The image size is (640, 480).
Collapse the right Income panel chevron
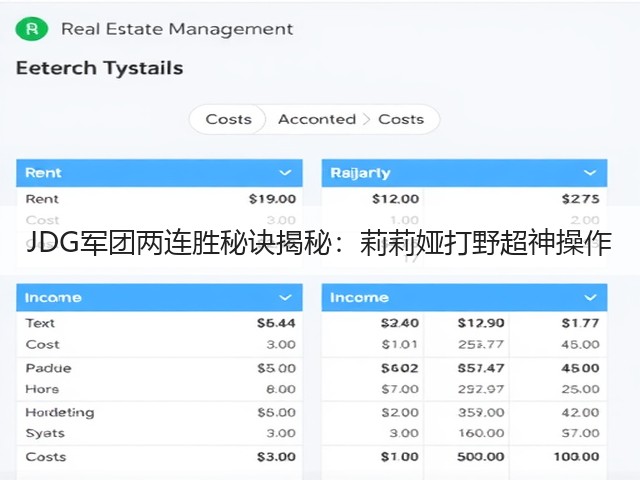tap(590, 298)
